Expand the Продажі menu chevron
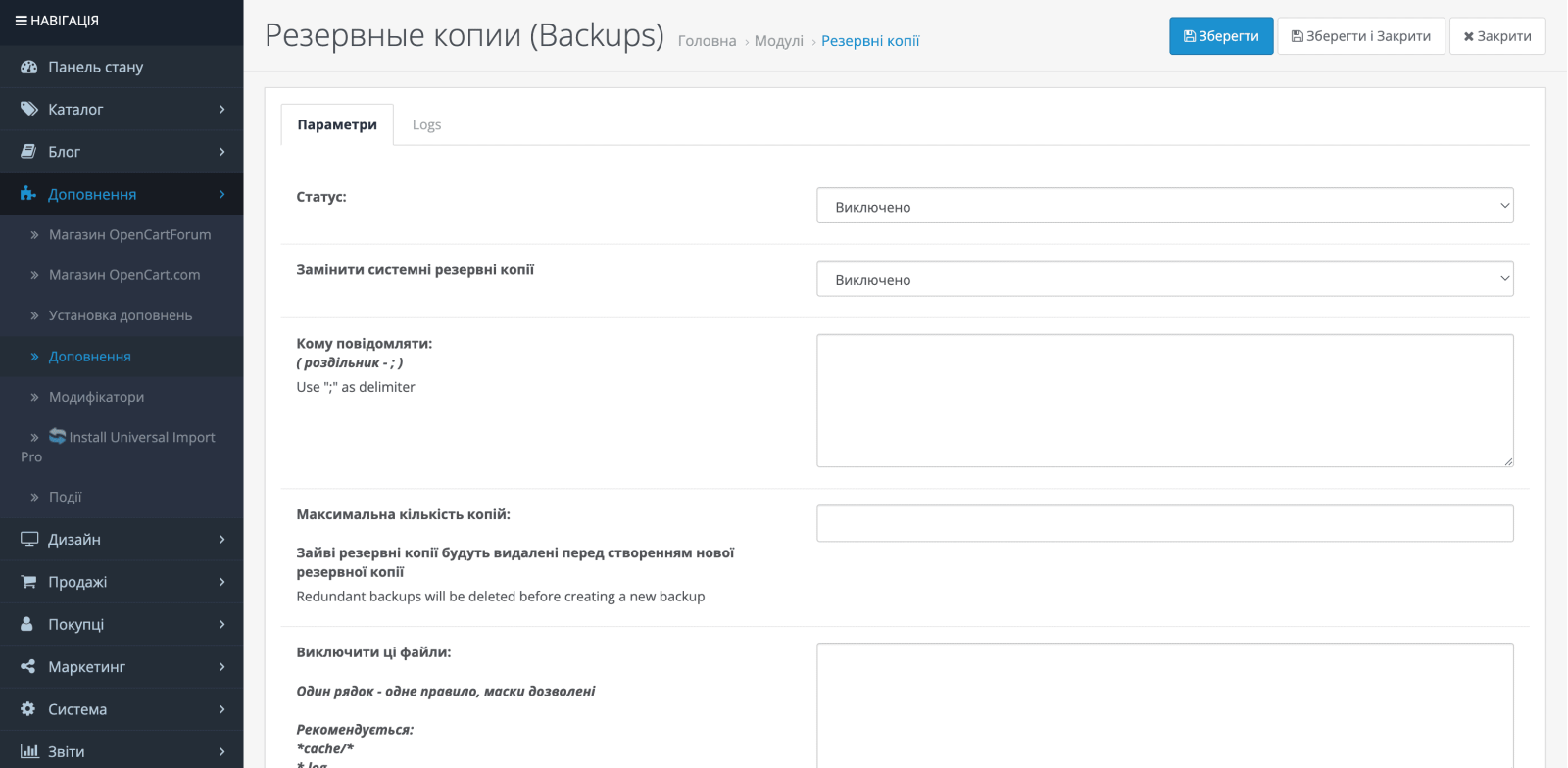 [x=222, y=582]
